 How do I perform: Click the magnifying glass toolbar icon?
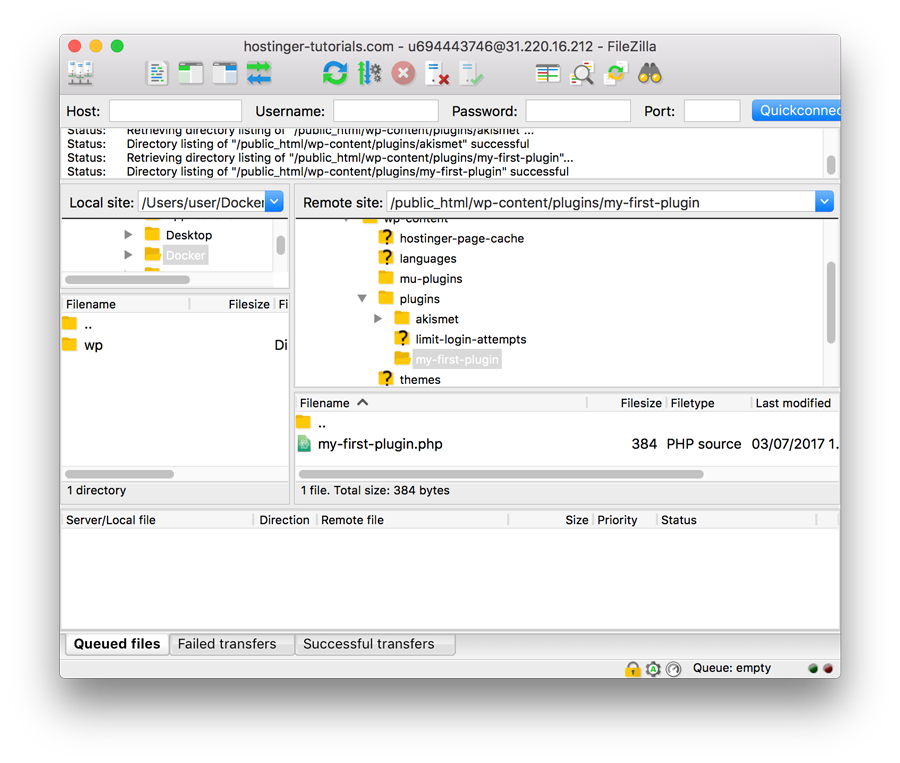581,73
